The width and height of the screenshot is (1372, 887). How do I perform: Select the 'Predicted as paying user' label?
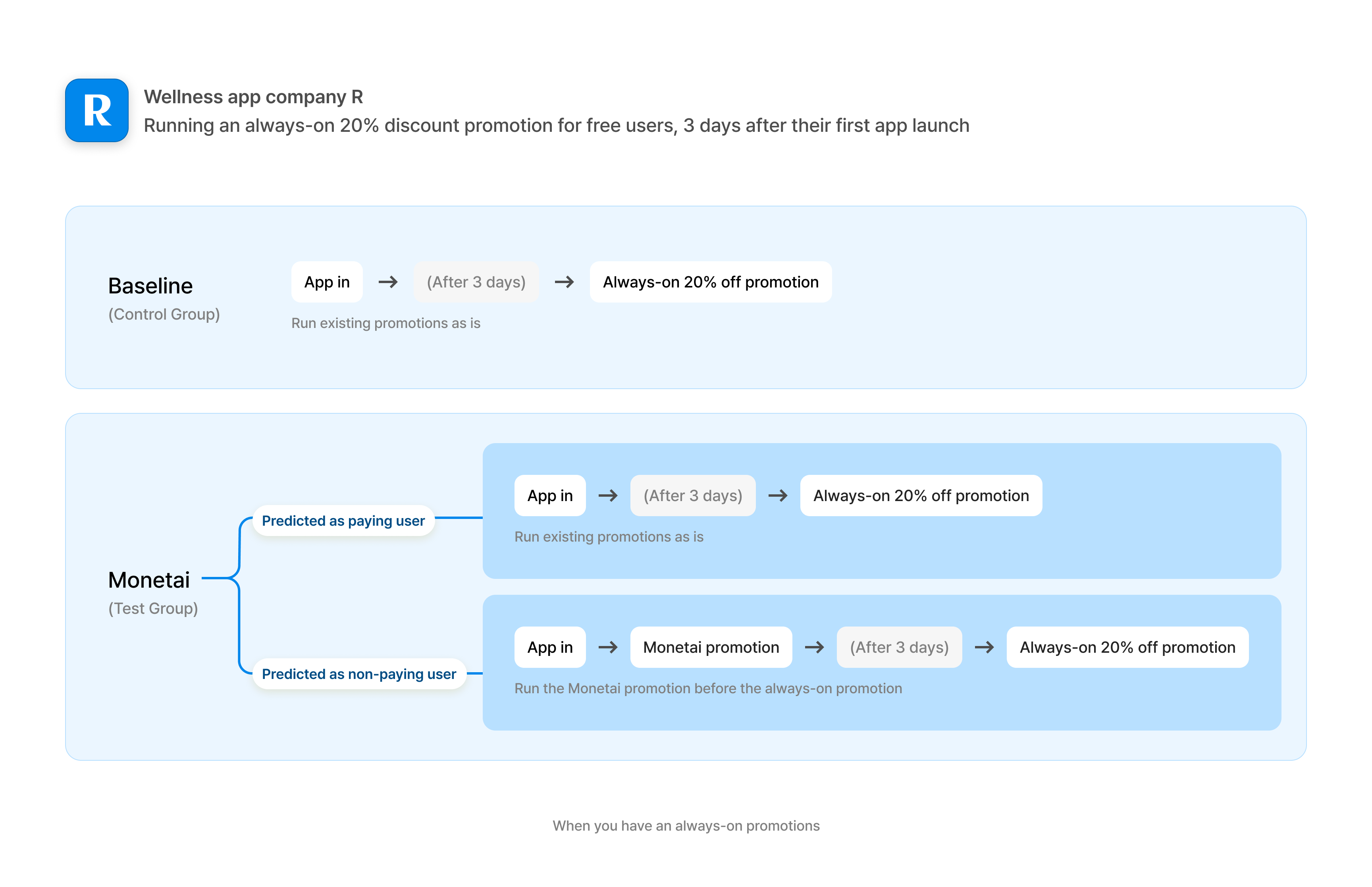[343, 521]
